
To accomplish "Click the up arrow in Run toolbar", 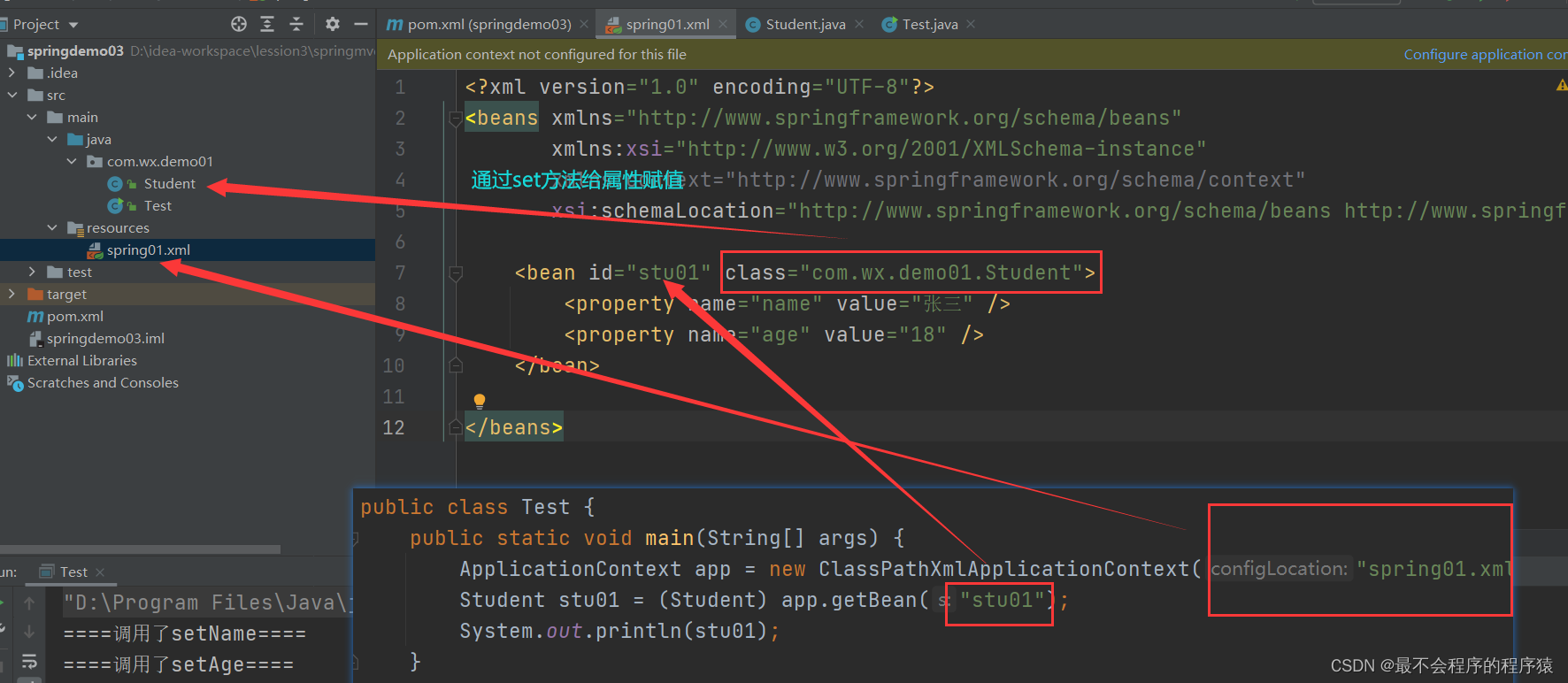I will [x=29, y=602].
